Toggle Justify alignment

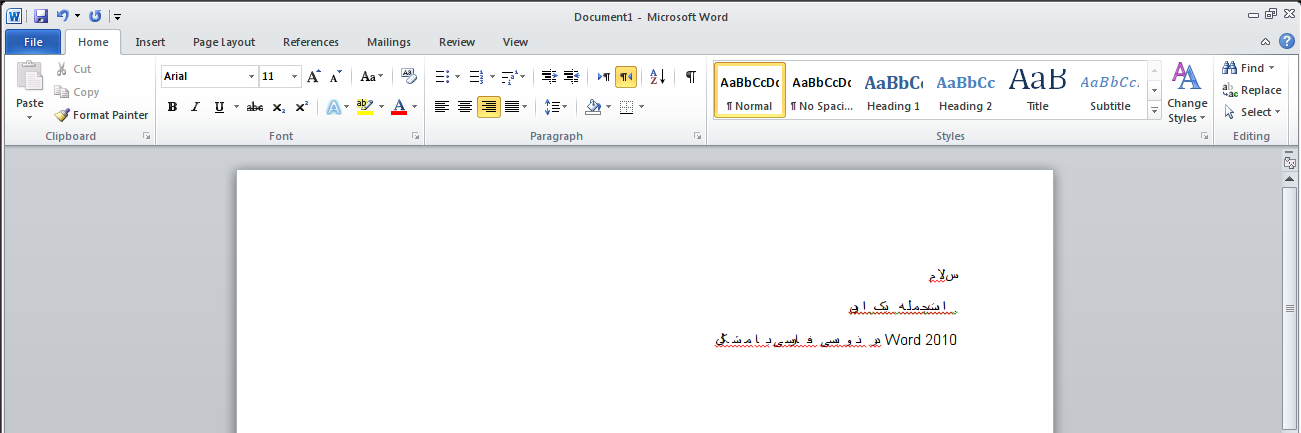point(512,107)
